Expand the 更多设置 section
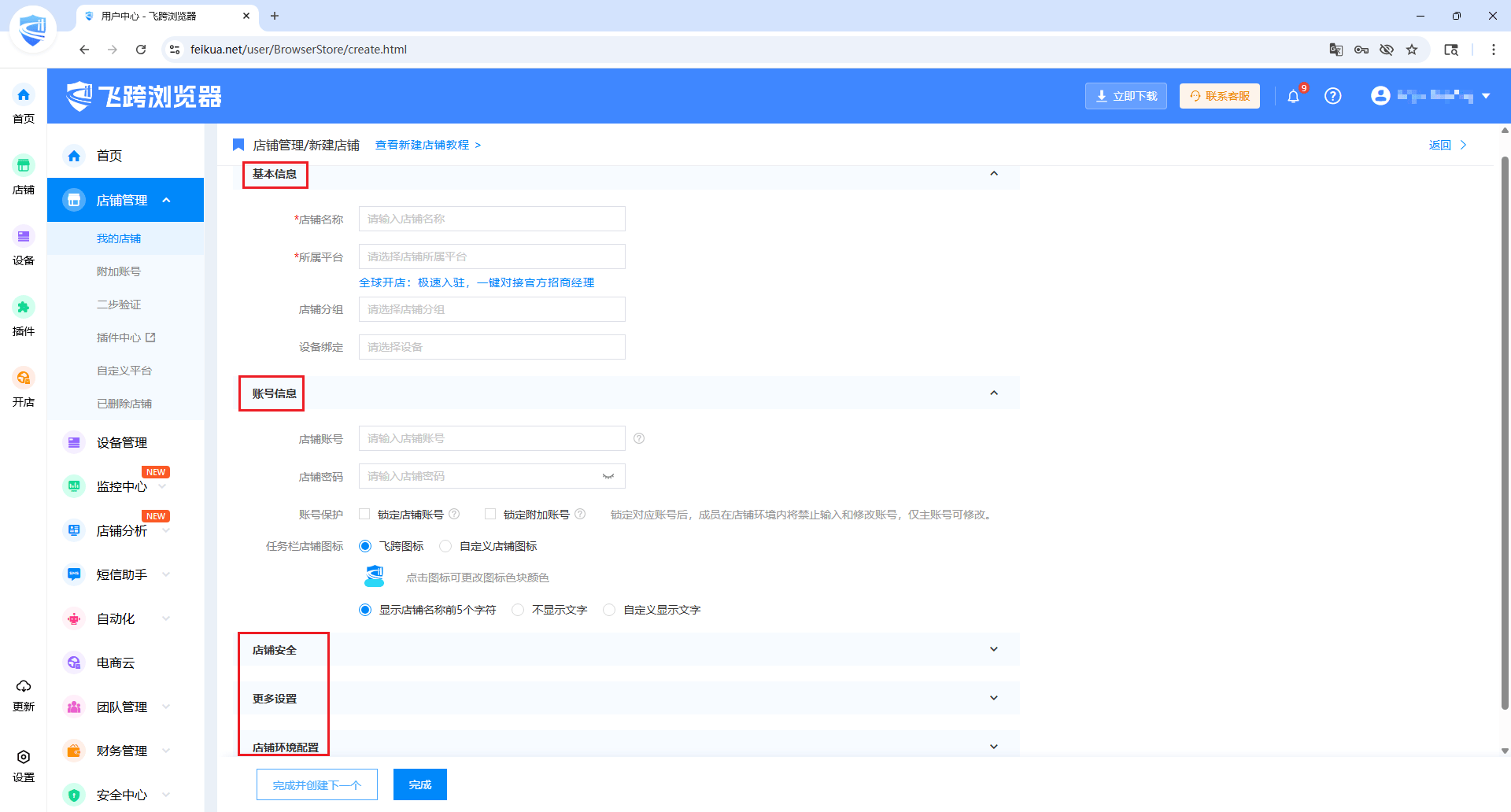Viewport: 1511px width, 812px height. [993, 699]
